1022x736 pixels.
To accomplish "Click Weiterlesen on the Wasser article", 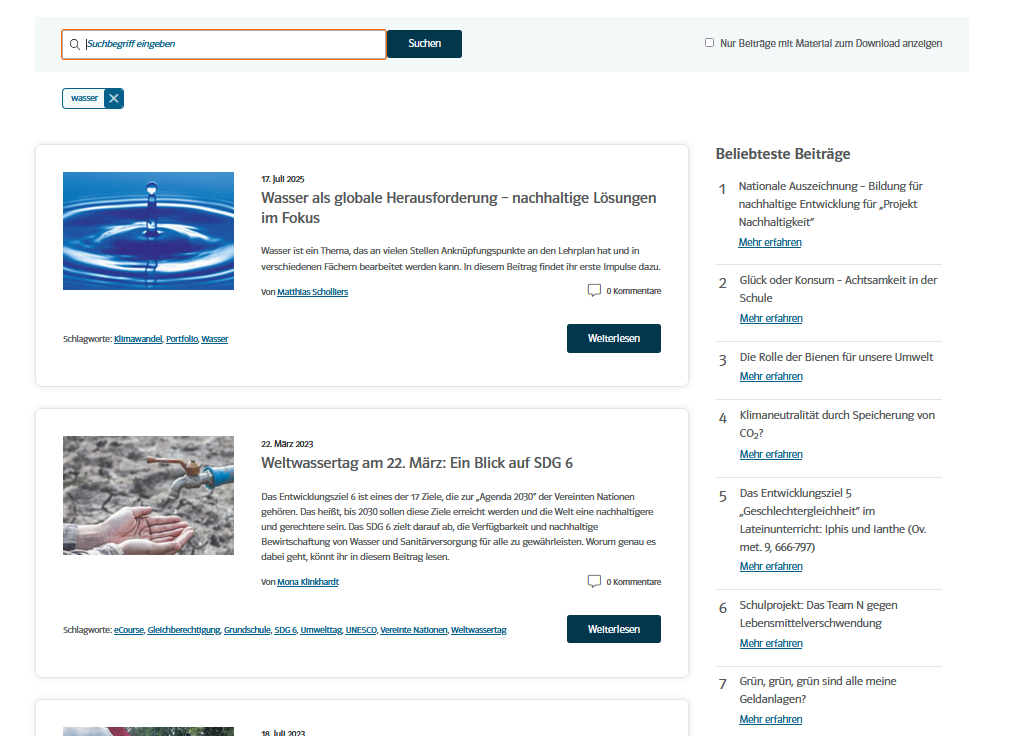I will tap(614, 338).
